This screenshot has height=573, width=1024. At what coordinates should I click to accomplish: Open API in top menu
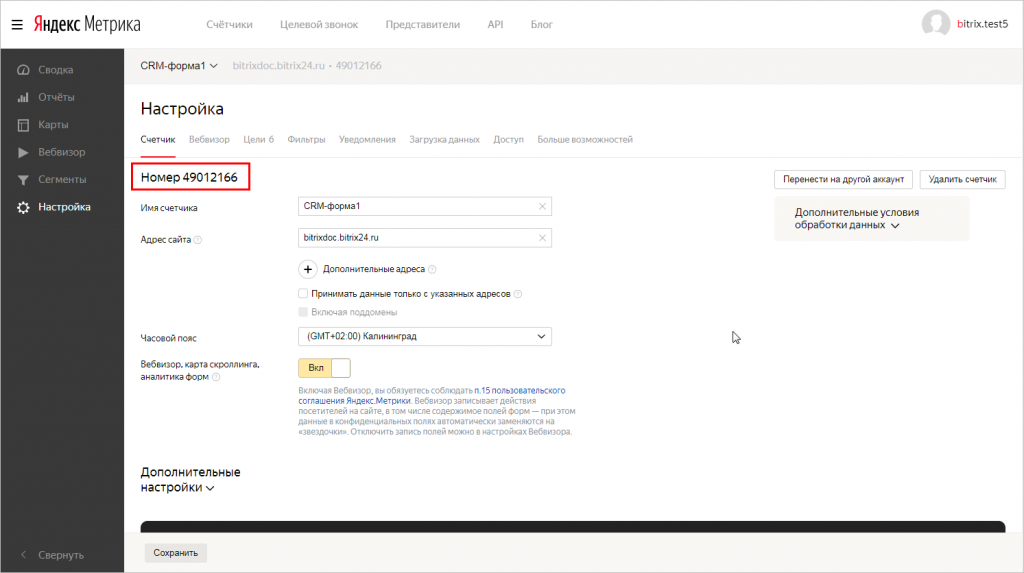coord(495,24)
